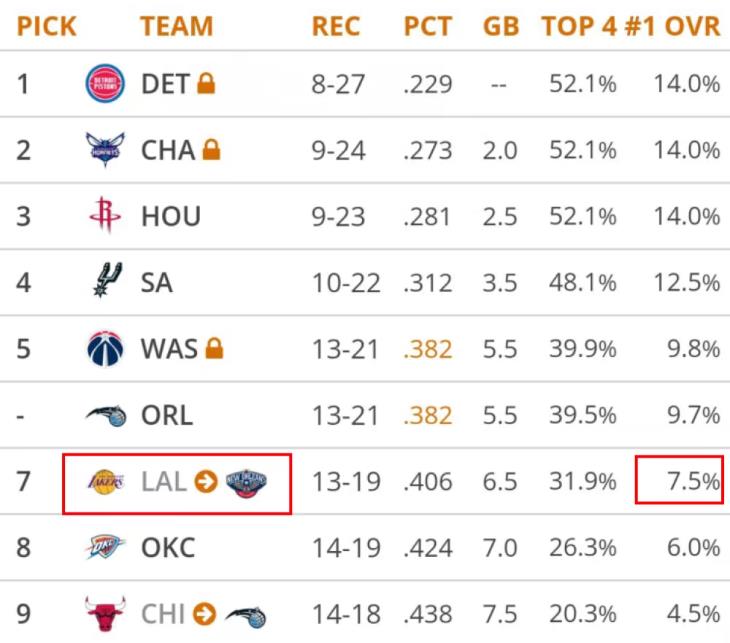Sort by the PCT column header
Screen dimensions: 730x643
coord(428,26)
